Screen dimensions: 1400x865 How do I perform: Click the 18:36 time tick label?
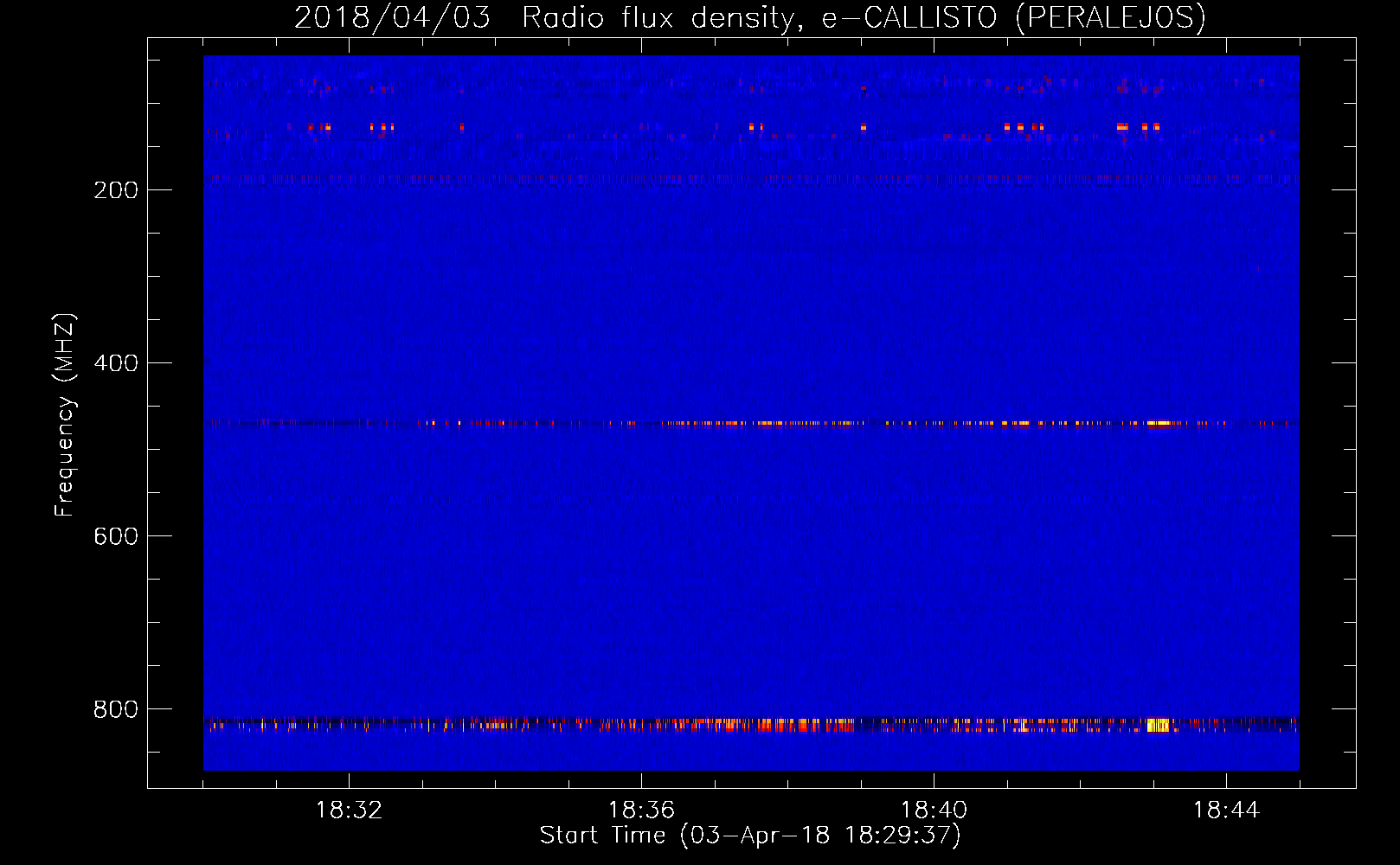point(641,811)
